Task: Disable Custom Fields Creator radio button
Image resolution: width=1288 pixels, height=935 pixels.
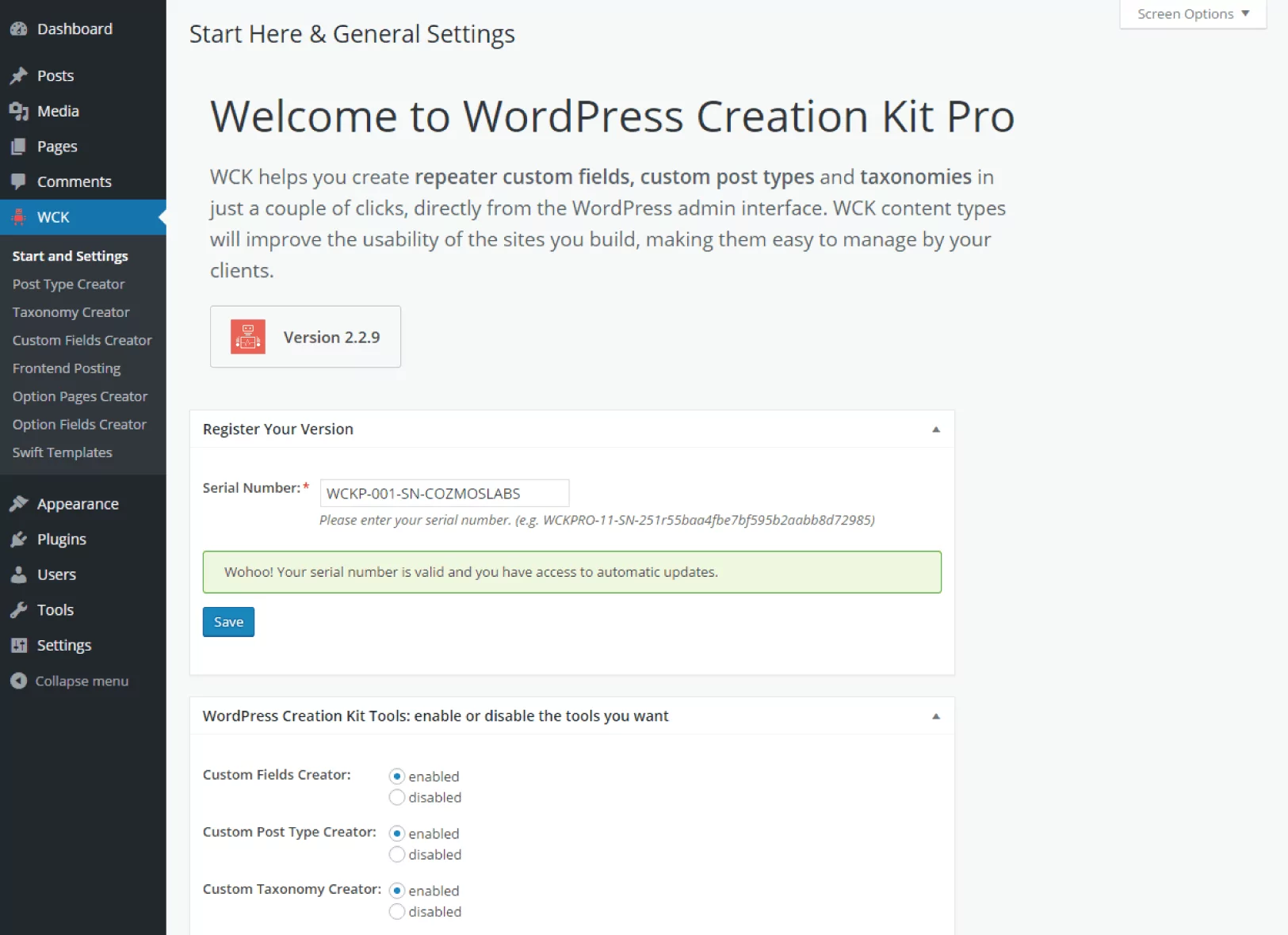Action: (397, 797)
